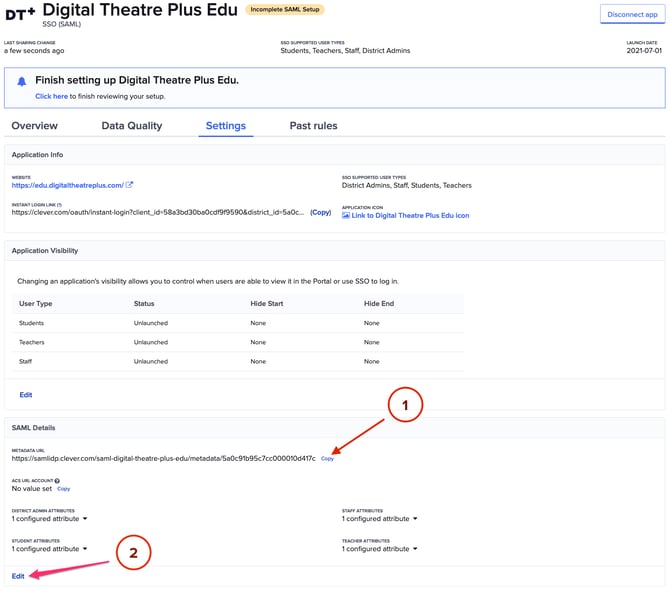The height and width of the screenshot is (590, 670).
Task: Click Edit under SAML Details
Action: [18, 576]
